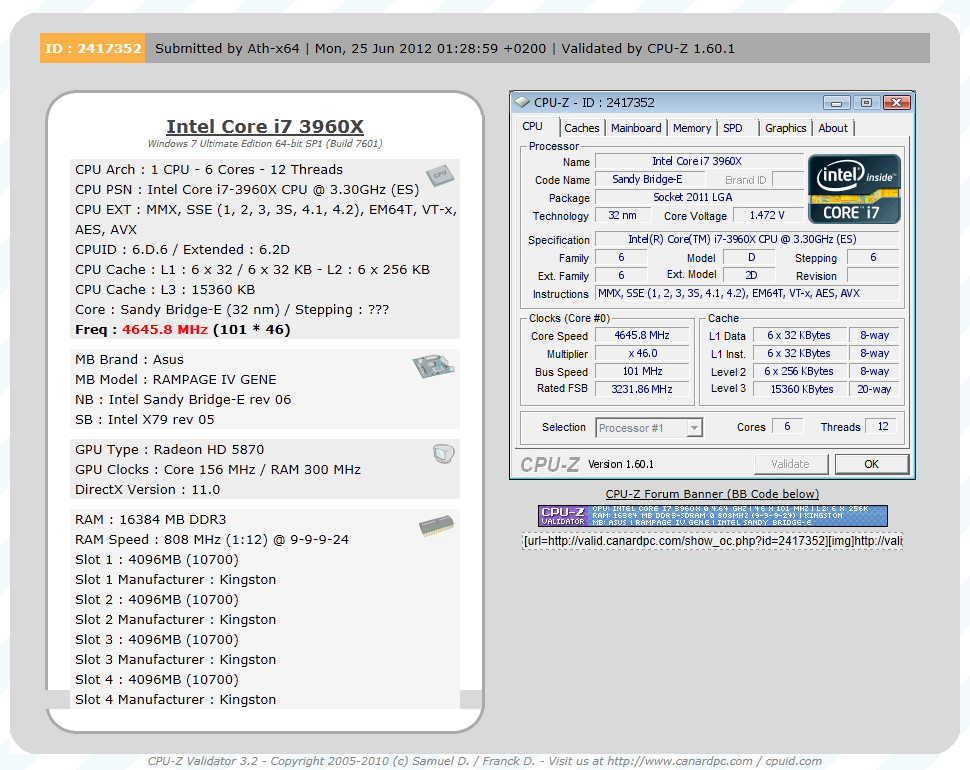Click the CPU-Z Forum Banner link
The width and height of the screenshot is (970, 770).
[712, 494]
